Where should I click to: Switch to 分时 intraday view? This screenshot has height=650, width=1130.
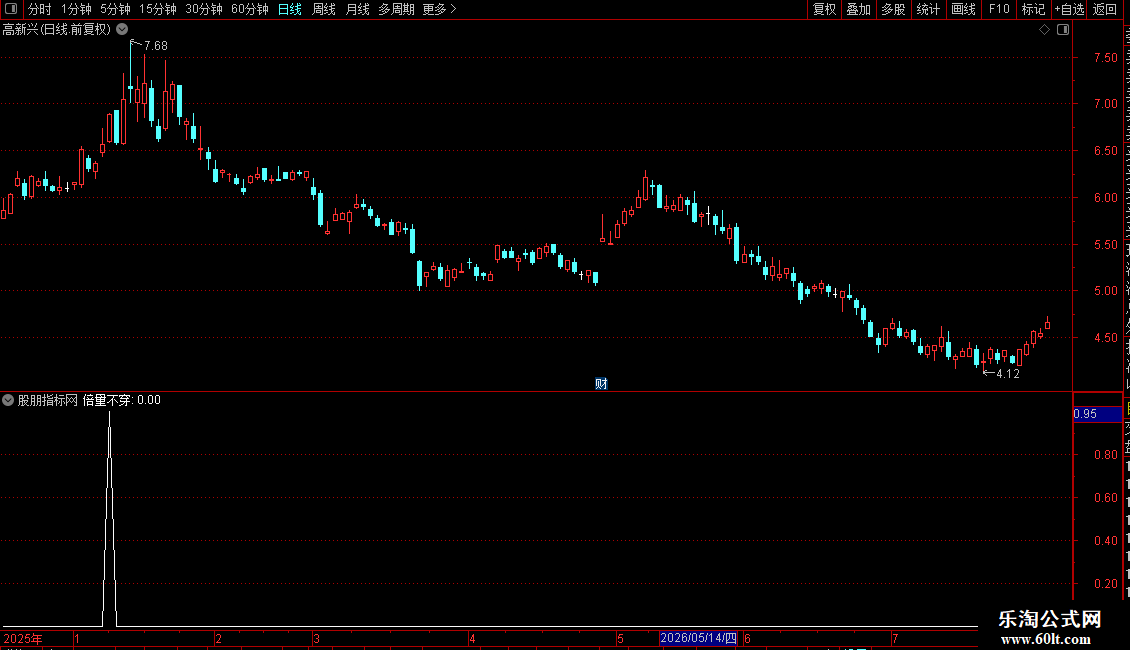click(40, 9)
